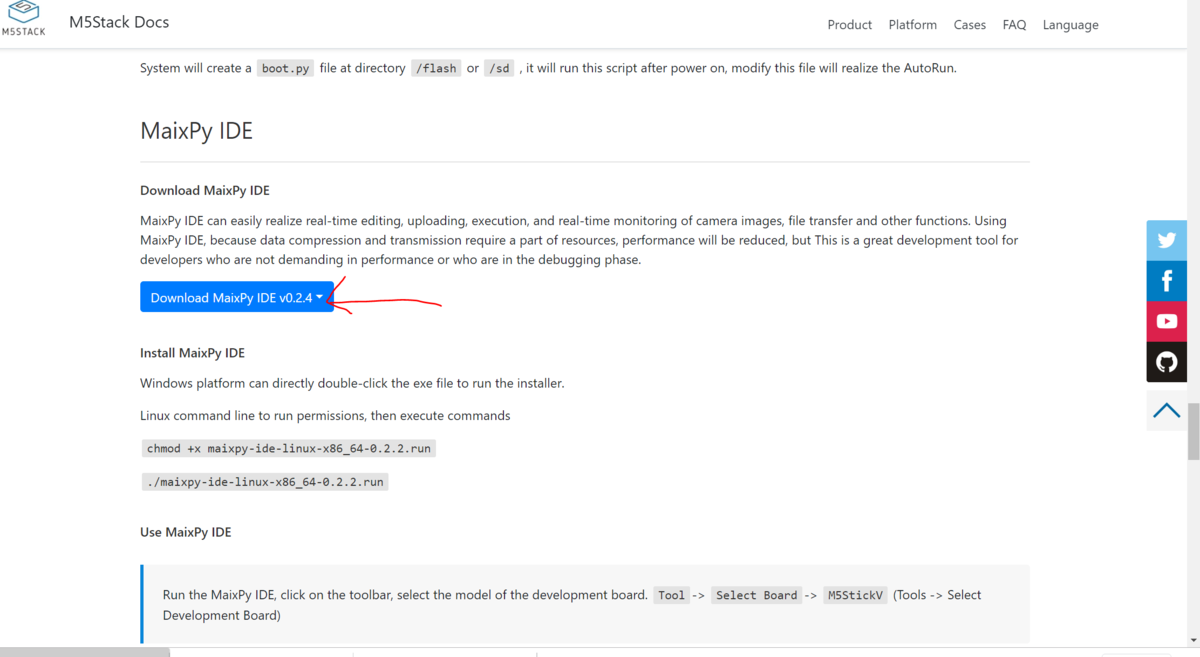Click the 'Install MaixPy IDE' subheading

point(193,353)
